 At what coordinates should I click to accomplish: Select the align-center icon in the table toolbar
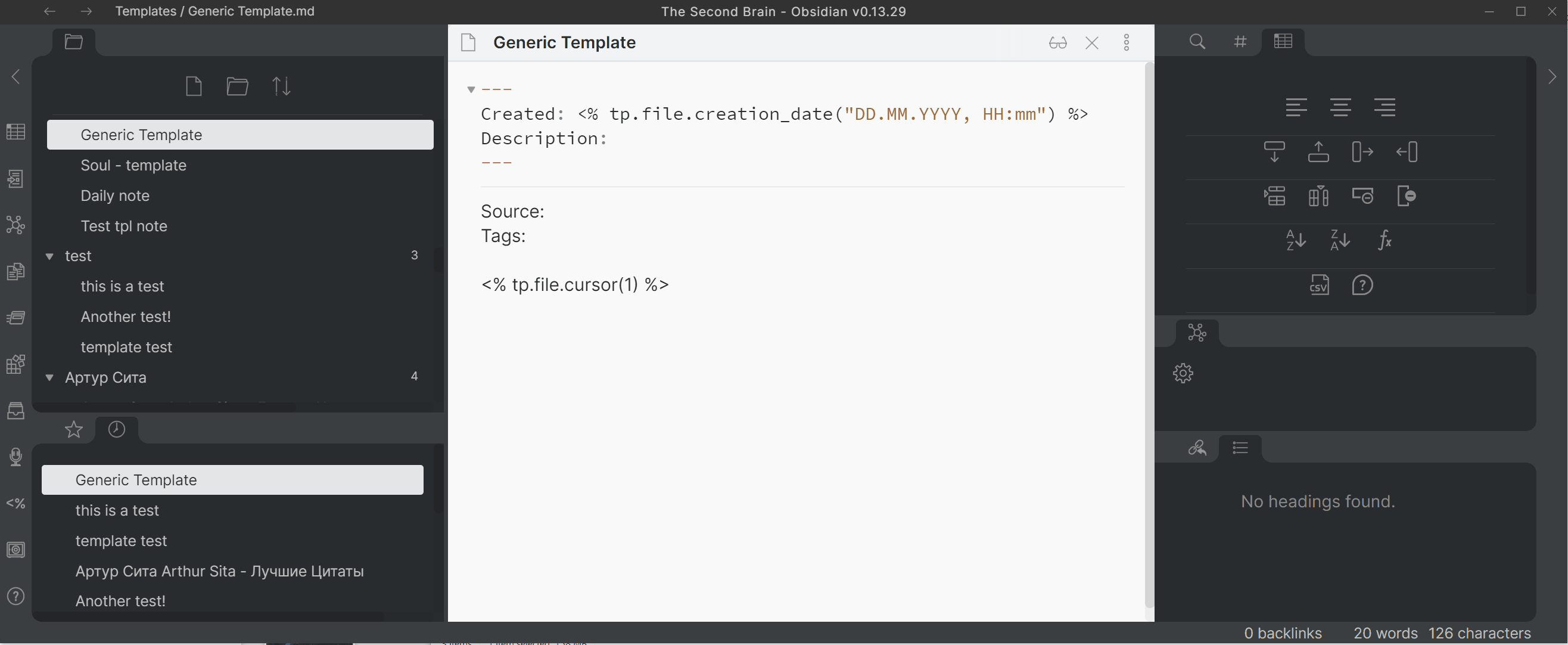point(1341,107)
